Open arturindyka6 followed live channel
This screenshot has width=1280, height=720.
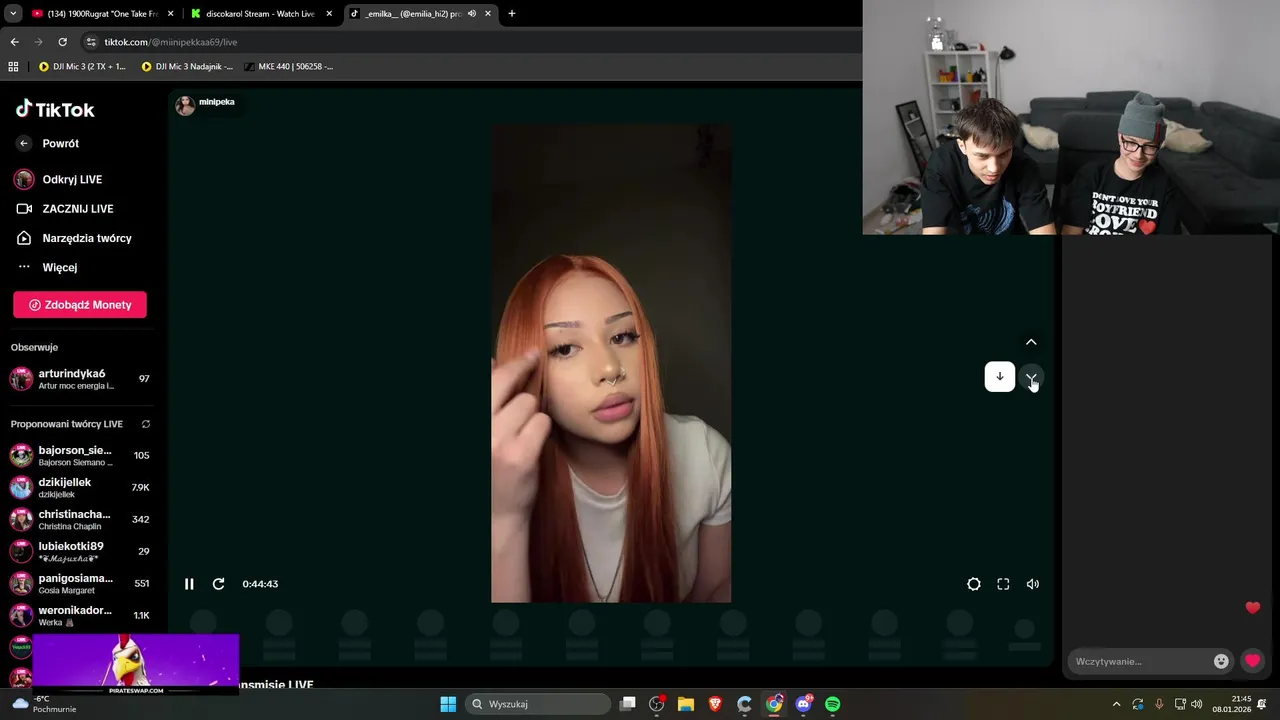click(x=80, y=379)
